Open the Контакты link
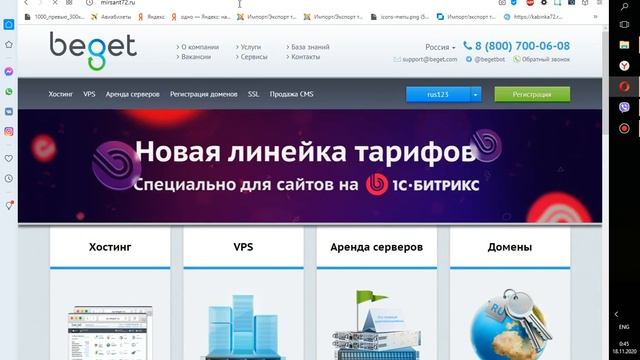The width and height of the screenshot is (640, 360). pos(306,57)
